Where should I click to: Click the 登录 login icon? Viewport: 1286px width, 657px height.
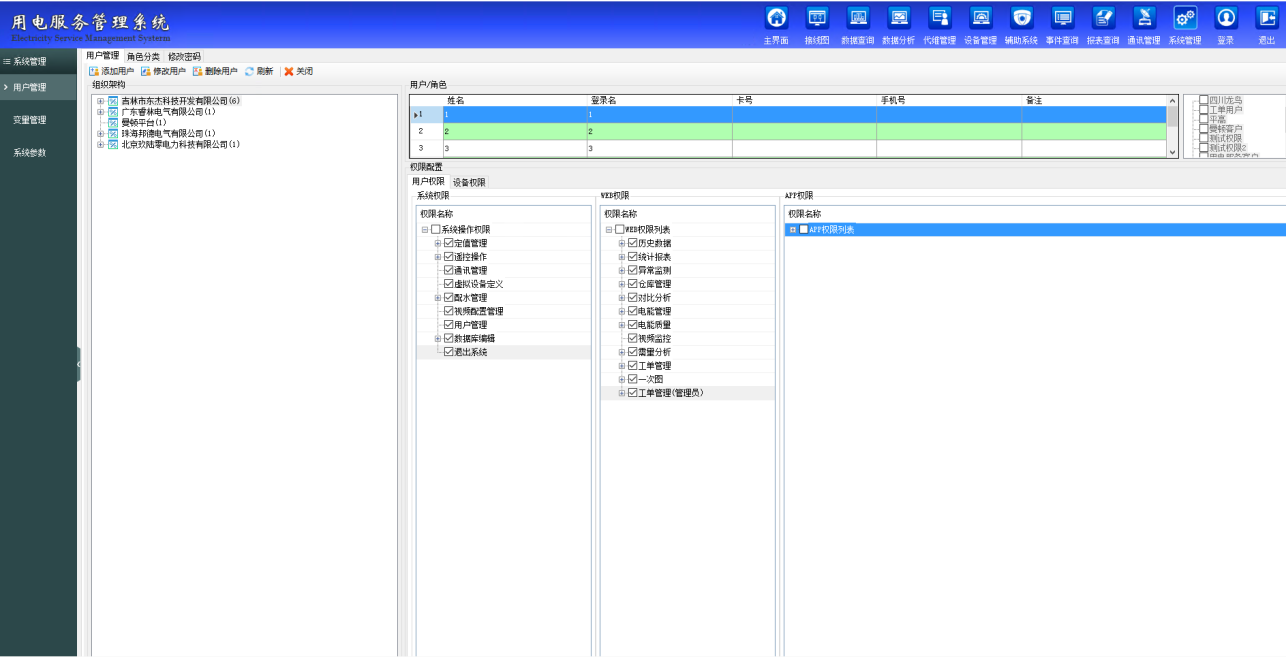pos(1225,18)
